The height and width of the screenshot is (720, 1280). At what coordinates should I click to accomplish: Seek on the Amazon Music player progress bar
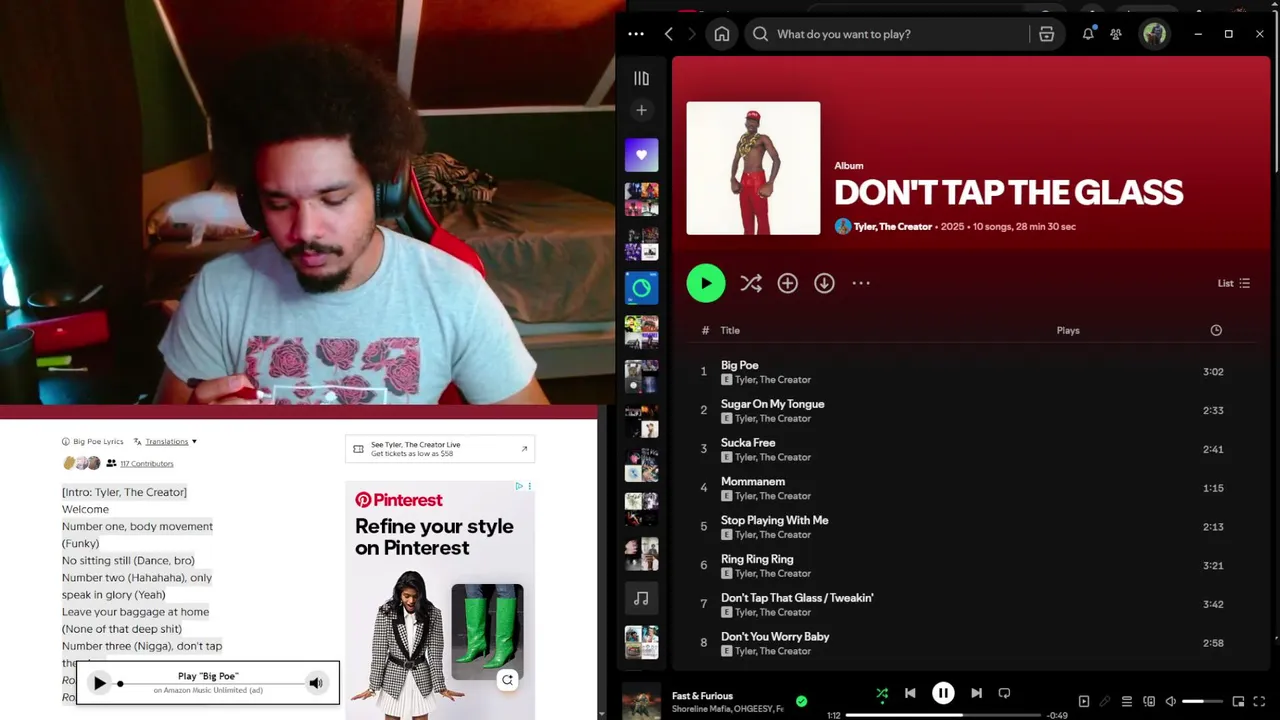[x=211, y=684]
